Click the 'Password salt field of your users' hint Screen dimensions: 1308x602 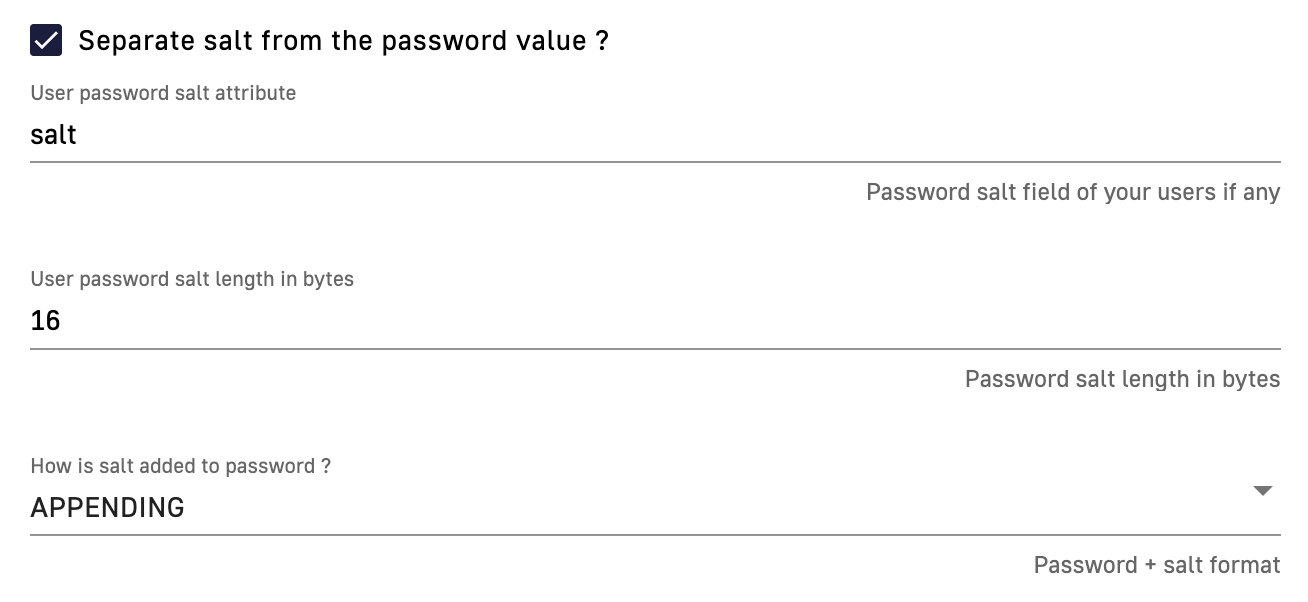pyautogui.click(x=1072, y=192)
